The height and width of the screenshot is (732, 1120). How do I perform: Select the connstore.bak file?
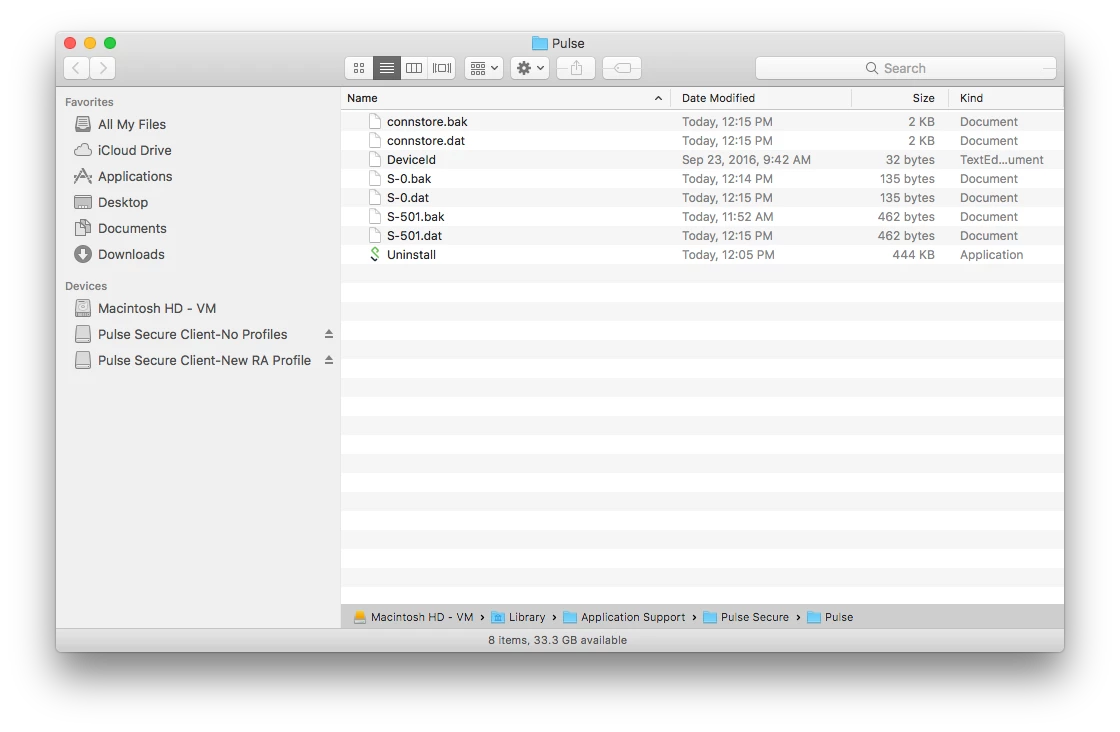(x=702, y=121)
